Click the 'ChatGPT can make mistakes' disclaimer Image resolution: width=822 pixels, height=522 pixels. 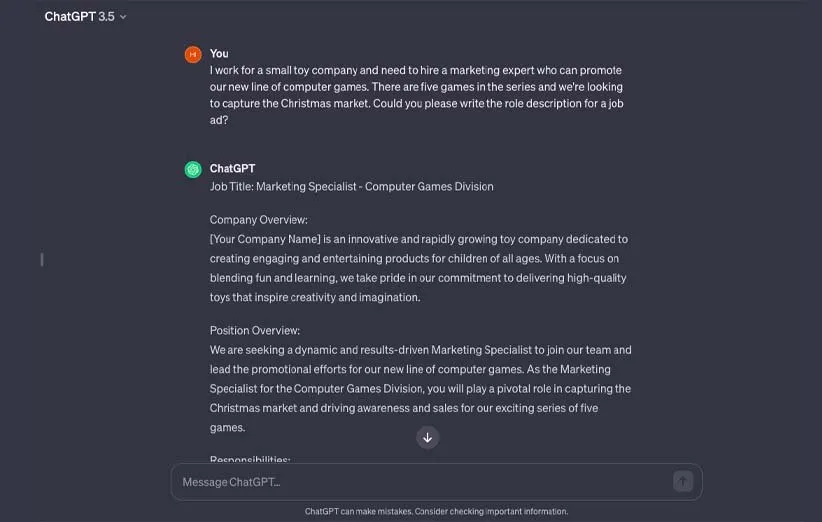[x=436, y=512]
